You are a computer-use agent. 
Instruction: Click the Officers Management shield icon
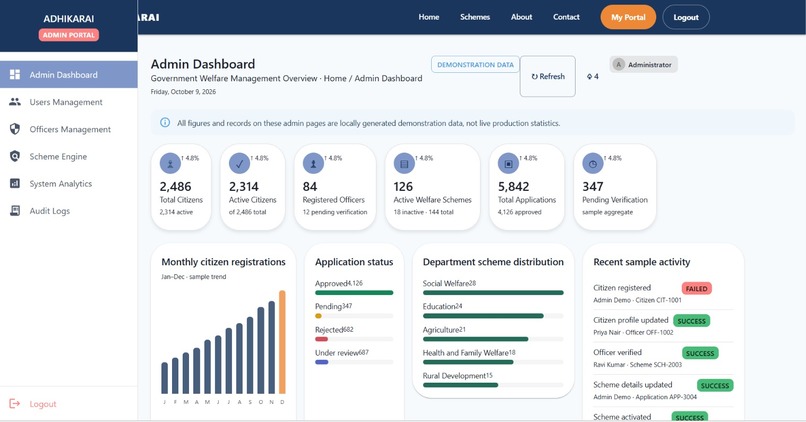(x=15, y=129)
